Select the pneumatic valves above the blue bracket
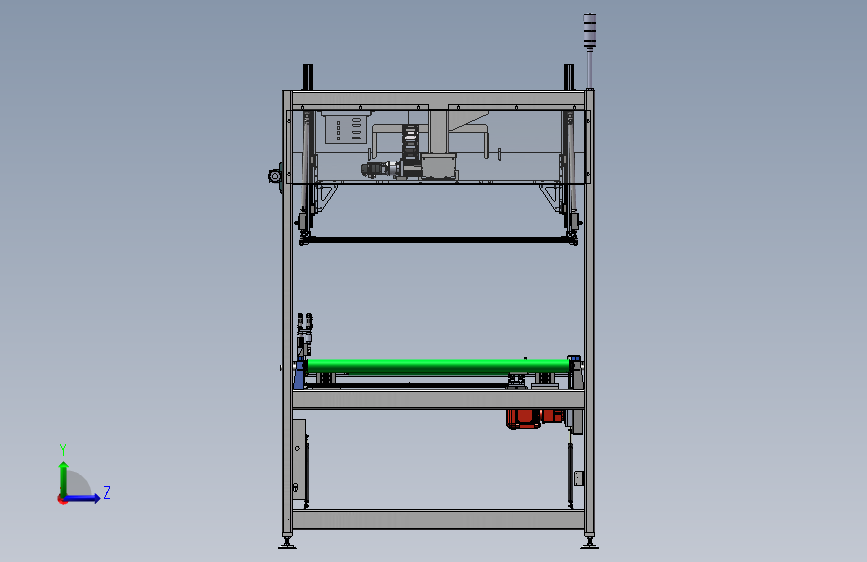Screen dimensions: 867x562 [x=305, y=334]
